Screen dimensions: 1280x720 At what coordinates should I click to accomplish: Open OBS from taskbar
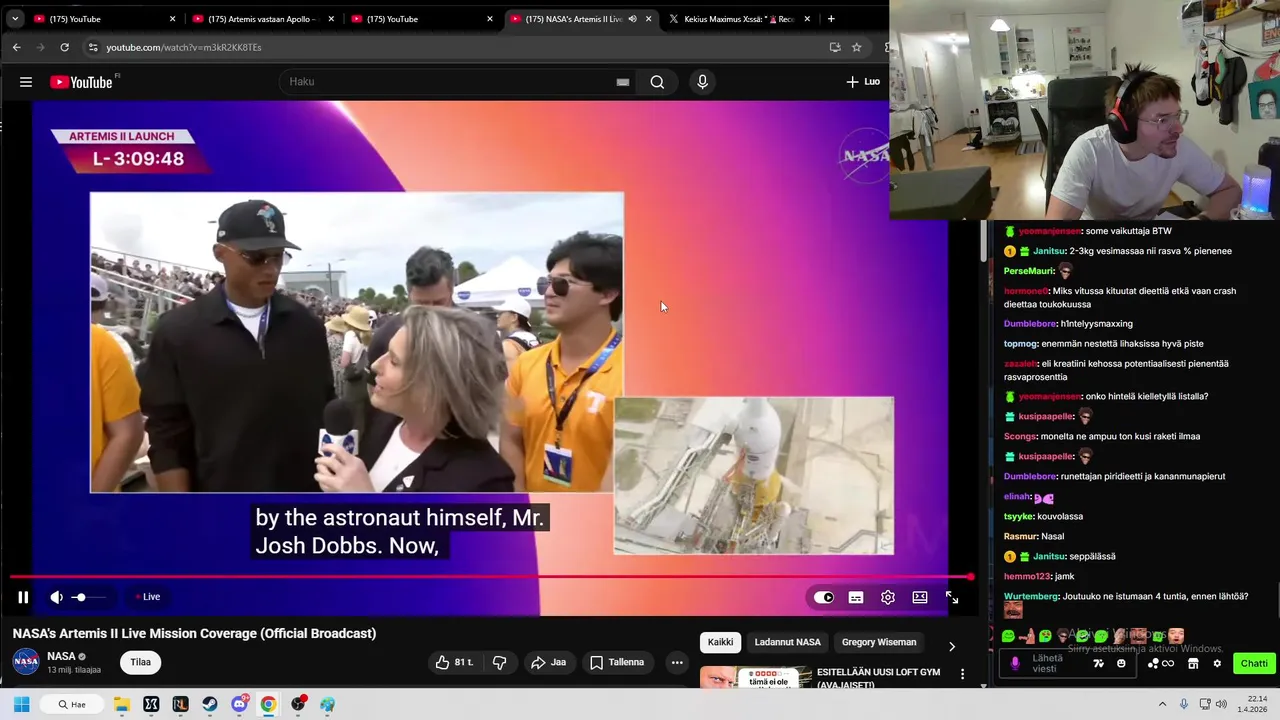298,704
